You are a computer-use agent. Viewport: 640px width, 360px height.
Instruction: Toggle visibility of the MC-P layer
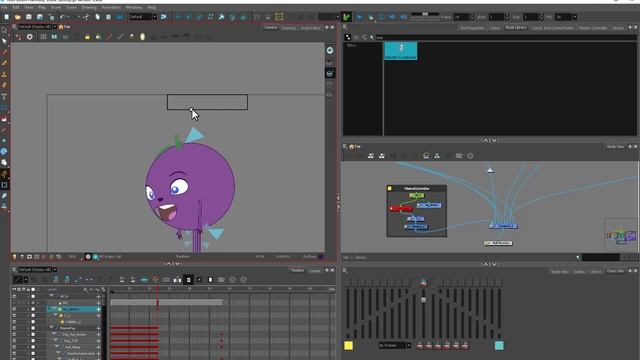pos(14,296)
